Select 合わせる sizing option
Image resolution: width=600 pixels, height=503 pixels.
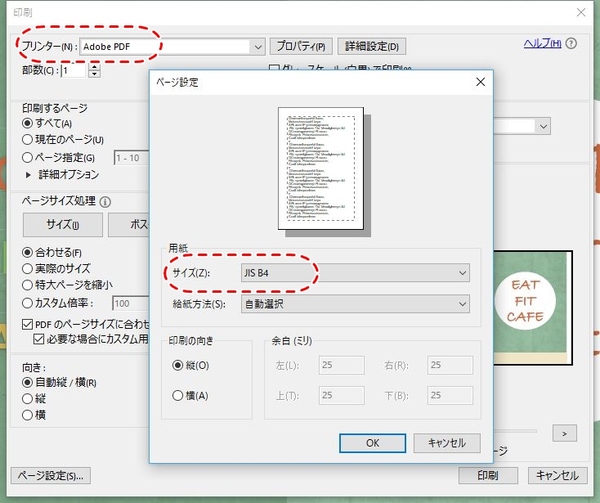coord(27,252)
